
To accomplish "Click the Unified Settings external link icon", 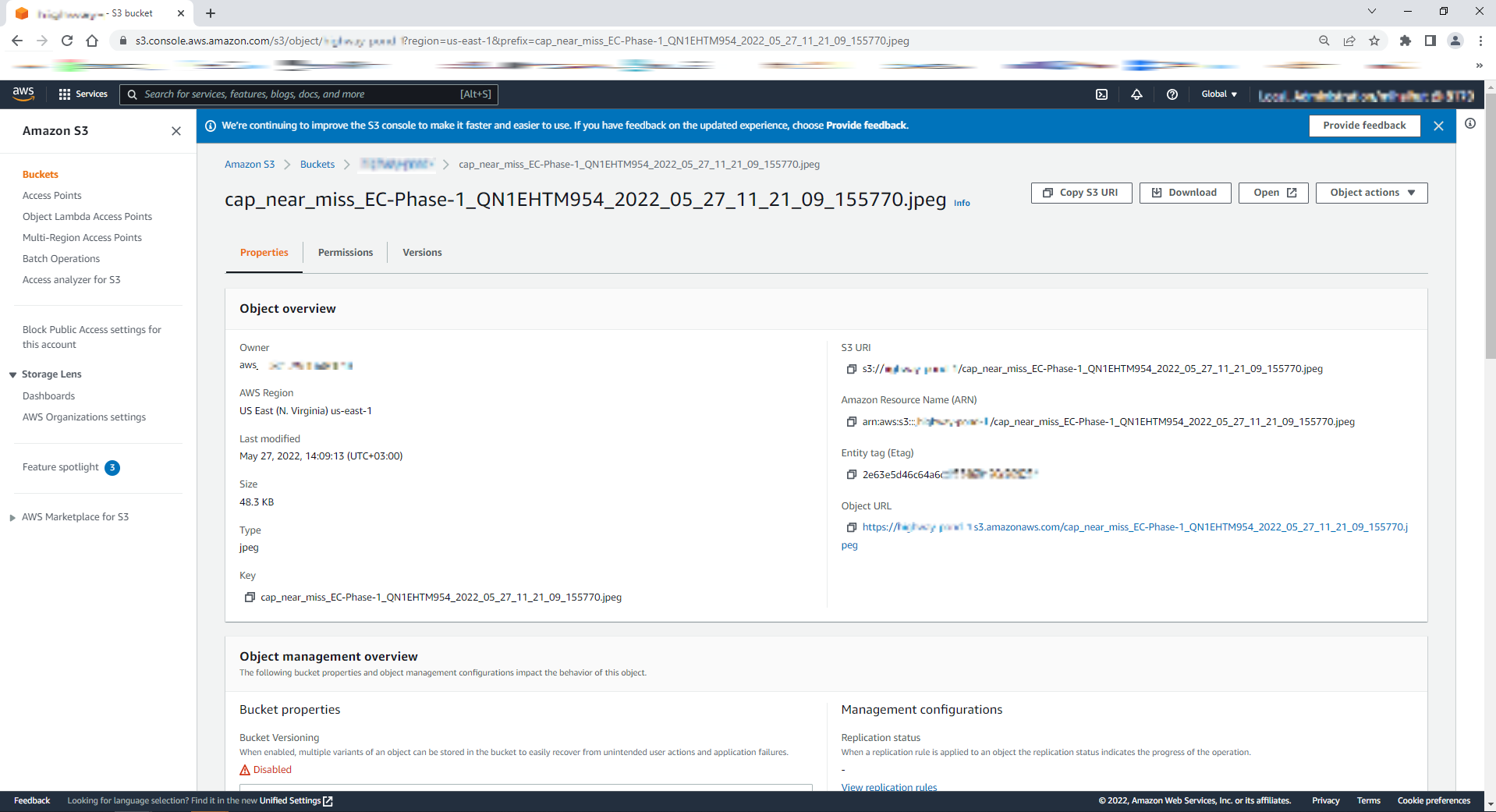I will (x=328, y=801).
